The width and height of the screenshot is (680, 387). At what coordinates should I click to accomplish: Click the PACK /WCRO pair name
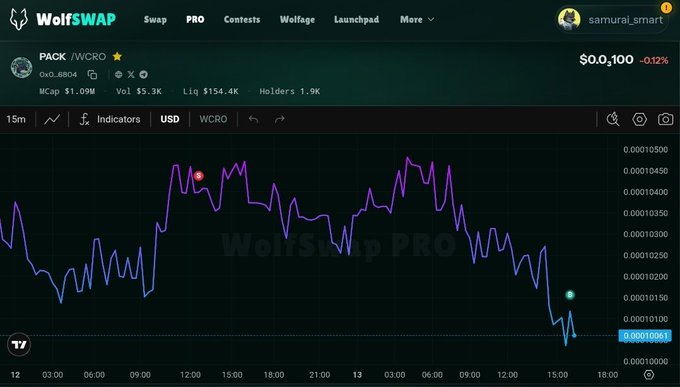click(x=72, y=56)
